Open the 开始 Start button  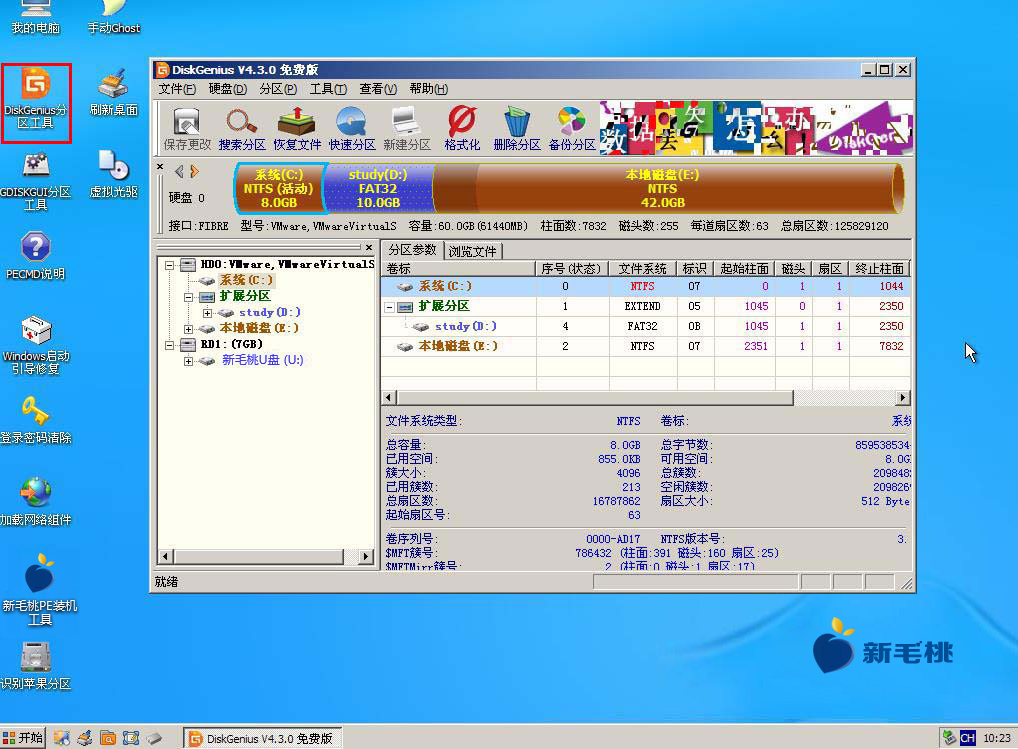click(23, 738)
